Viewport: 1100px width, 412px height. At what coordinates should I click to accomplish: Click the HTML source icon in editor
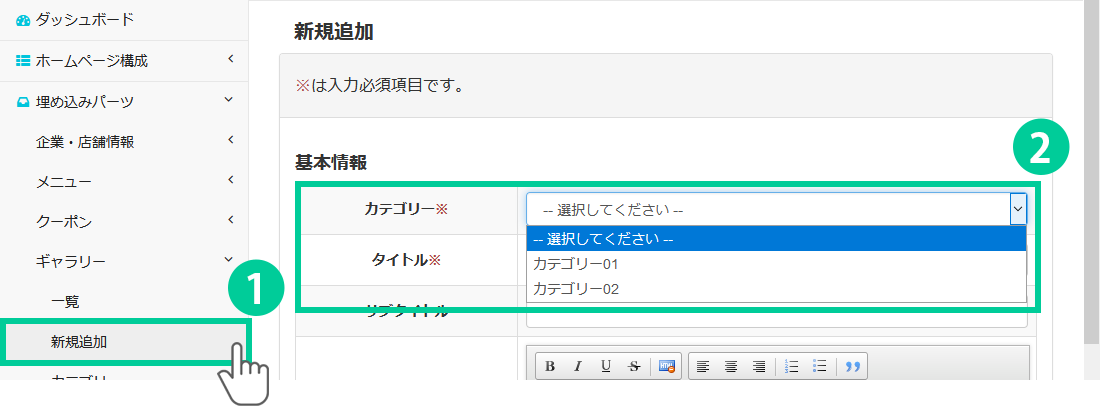667,367
